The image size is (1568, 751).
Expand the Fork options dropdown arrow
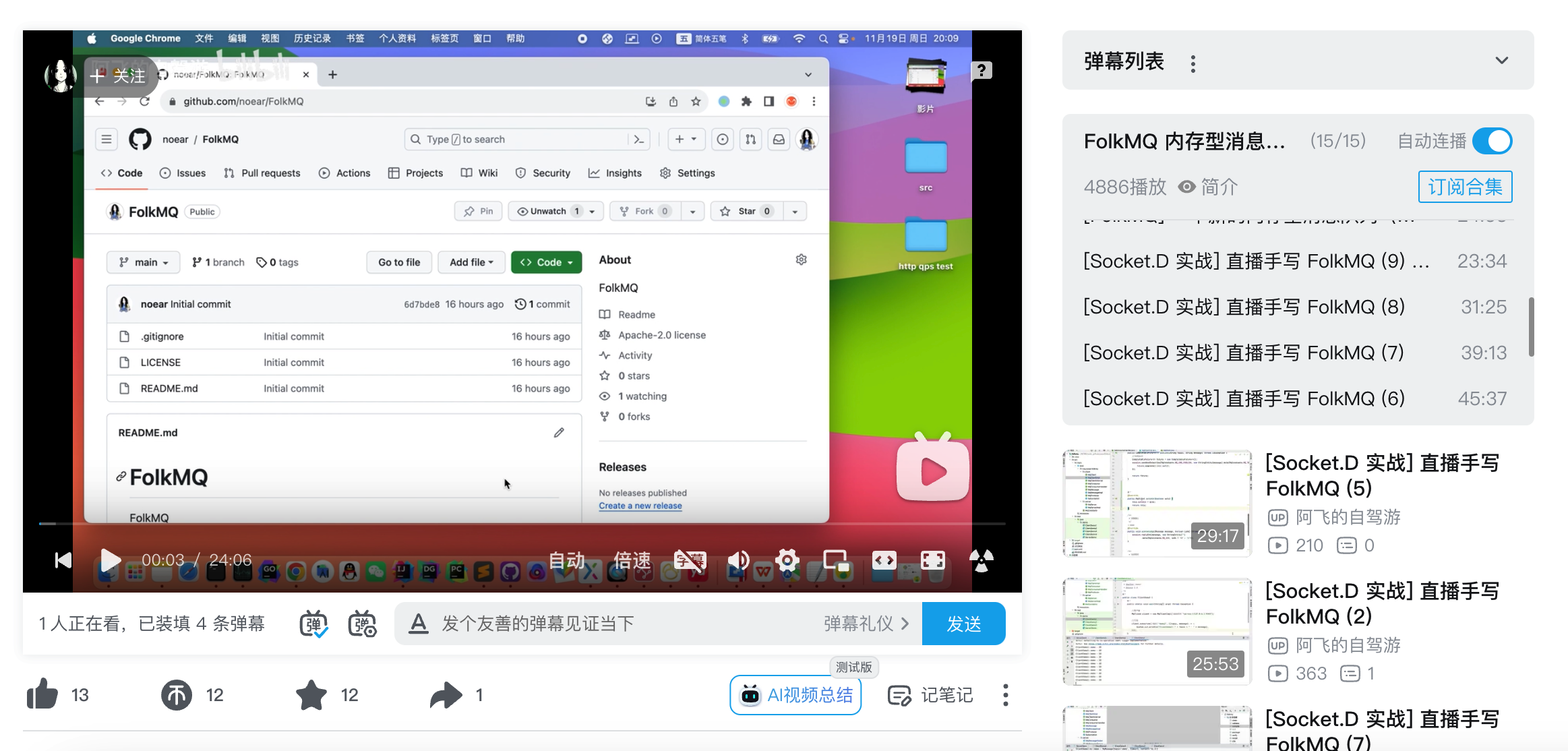coord(692,211)
